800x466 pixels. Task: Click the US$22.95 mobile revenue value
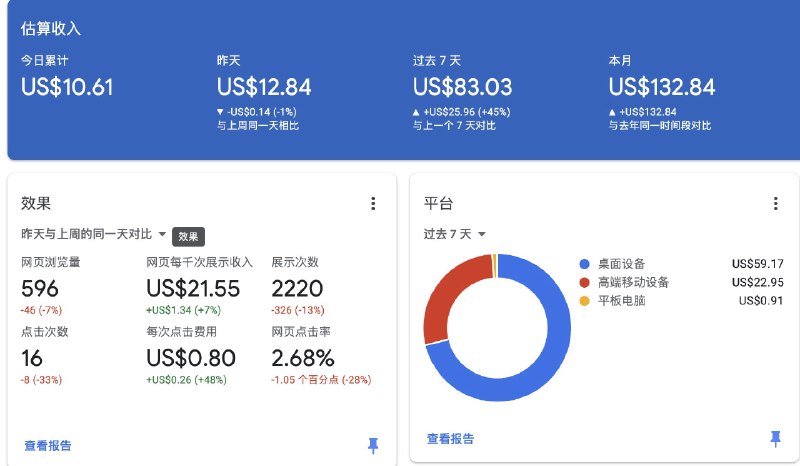click(x=758, y=282)
